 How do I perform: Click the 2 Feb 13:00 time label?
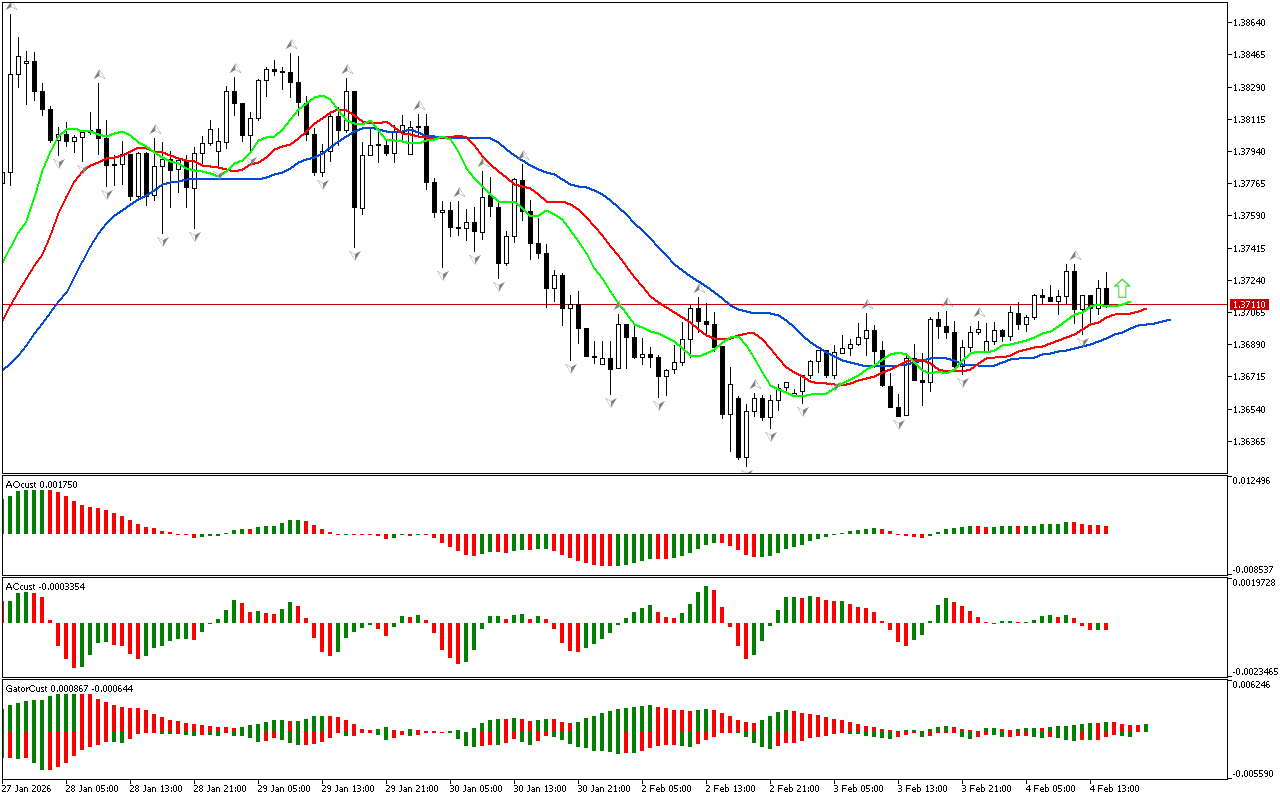click(x=730, y=789)
